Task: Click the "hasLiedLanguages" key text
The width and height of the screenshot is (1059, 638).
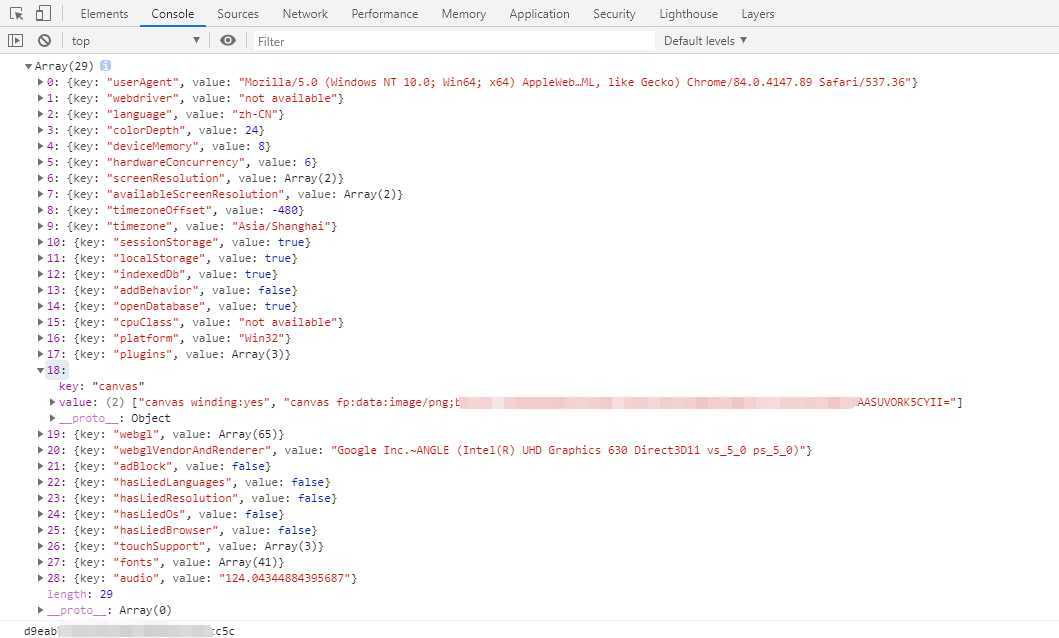Action: pos(172,482)
